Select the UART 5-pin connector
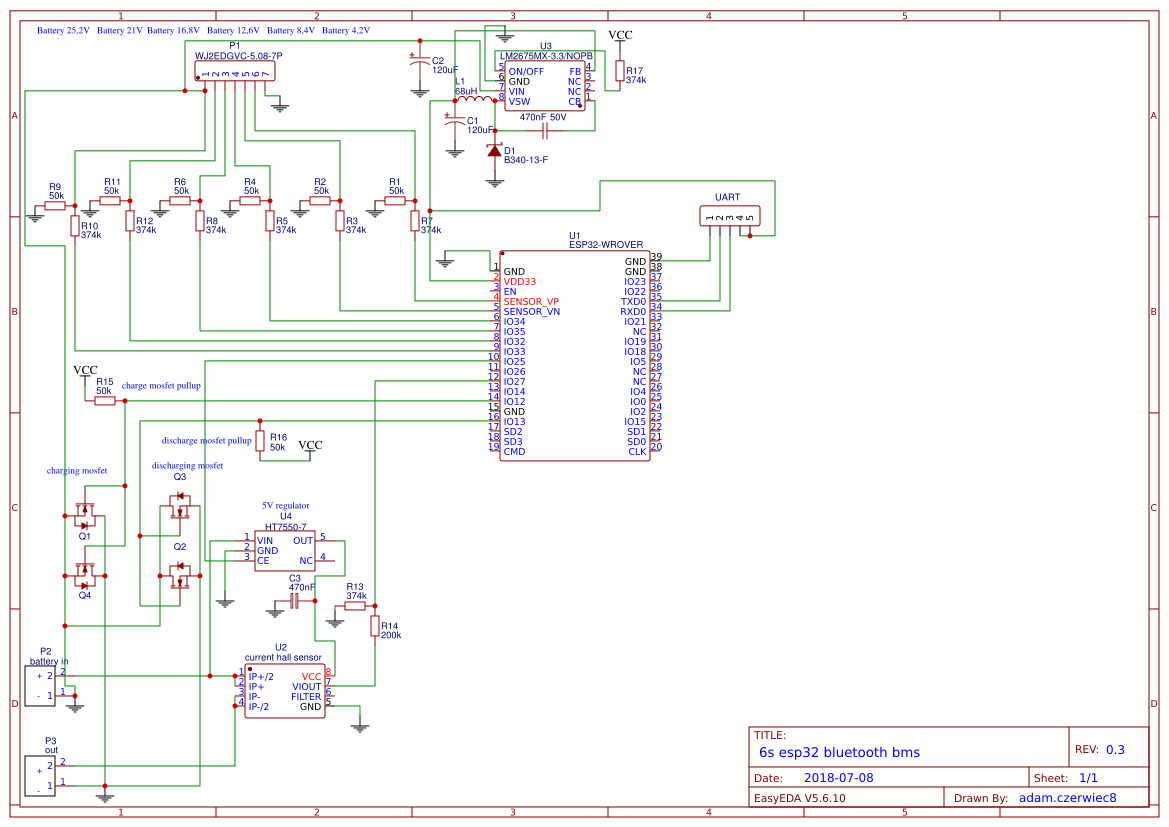The height and width of the screenshot is (827, 1169). point(730,216)
